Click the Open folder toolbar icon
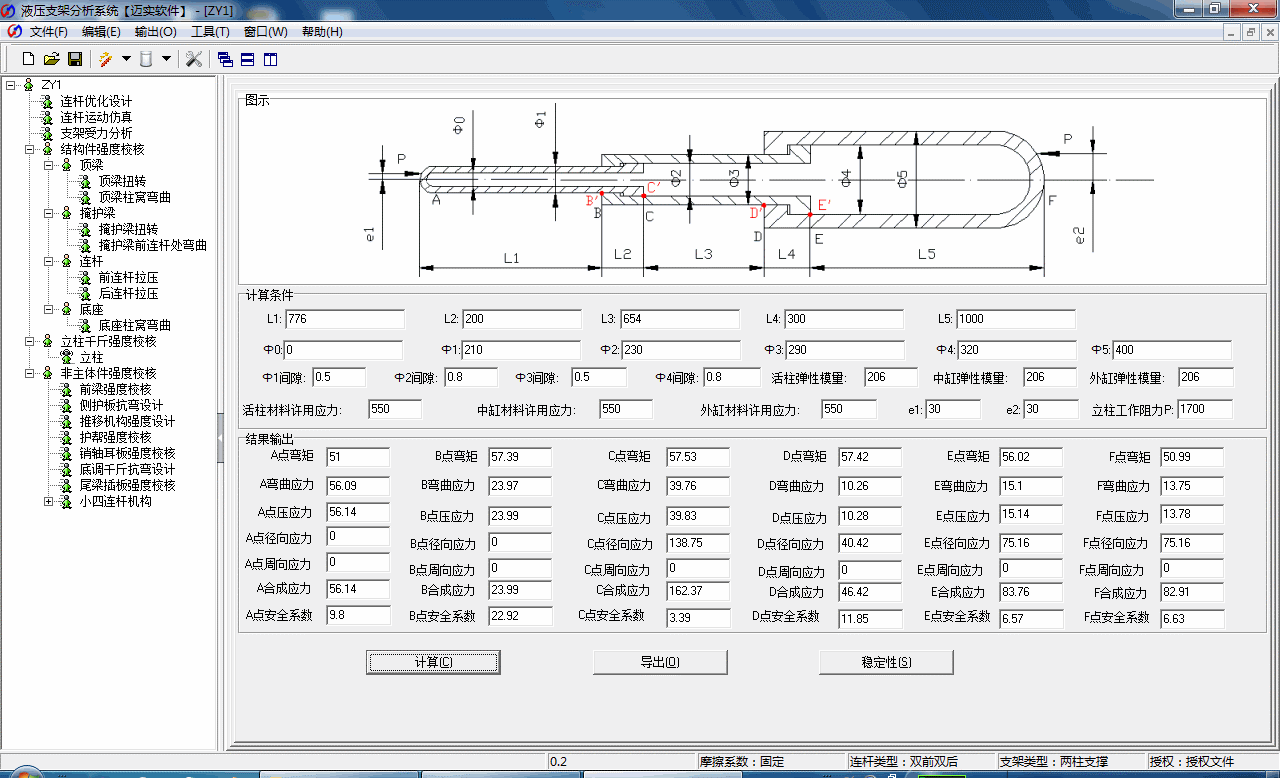1280x778 pixels. [52, 59]
